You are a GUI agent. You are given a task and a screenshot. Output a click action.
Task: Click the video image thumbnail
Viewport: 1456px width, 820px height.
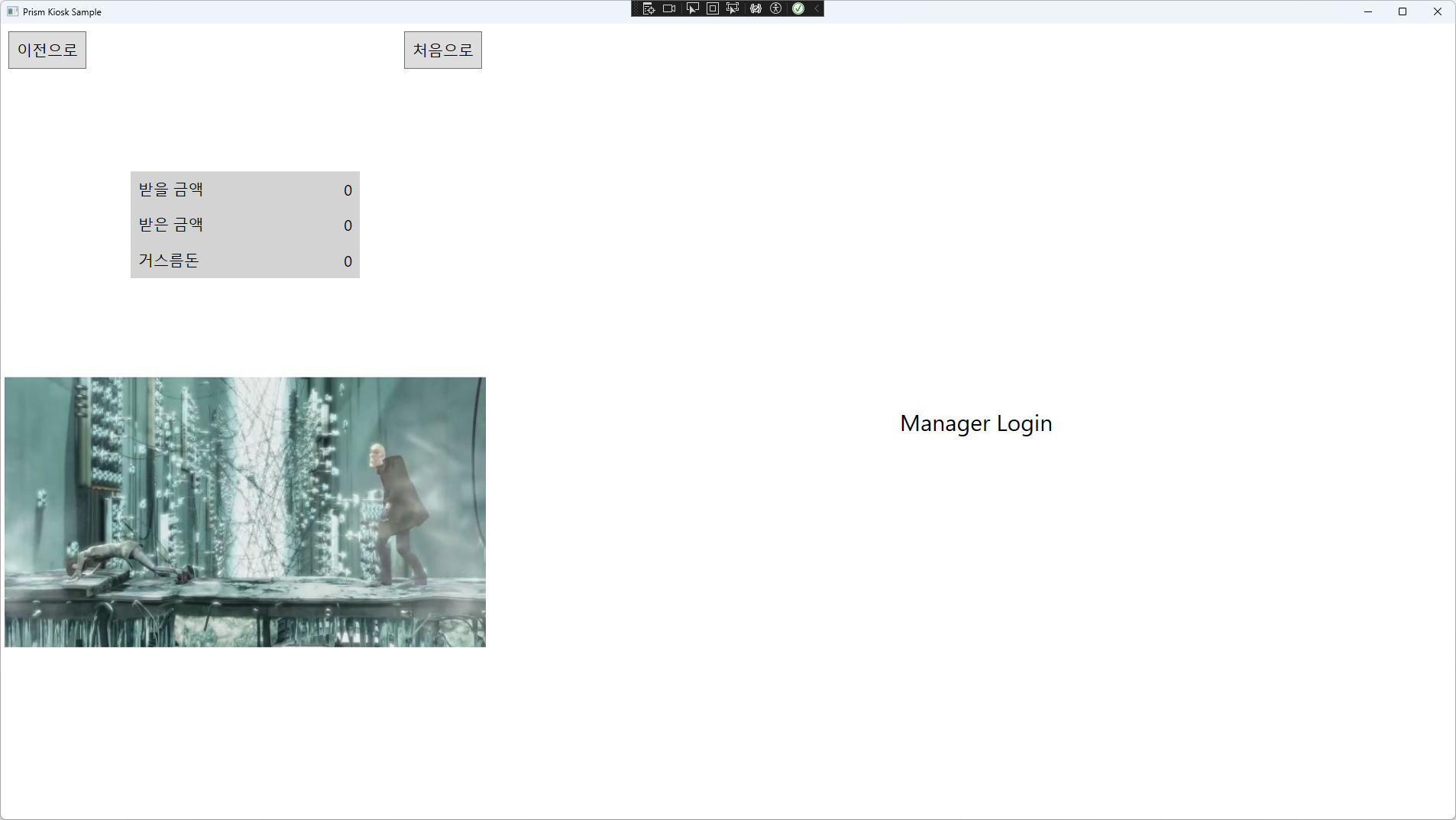(245, 512)
